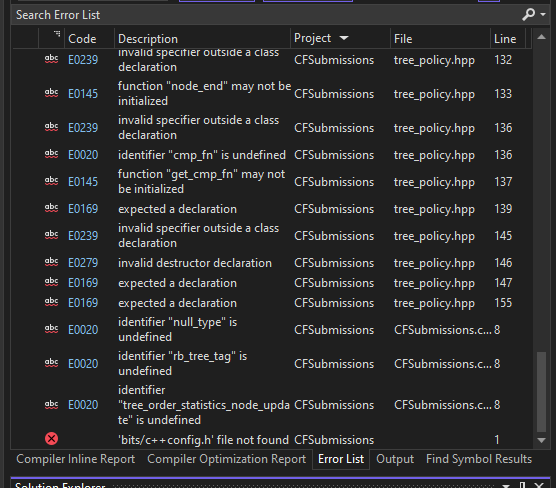Select 'identifier "cmp_fn" is undefined' description

point(202,155)
